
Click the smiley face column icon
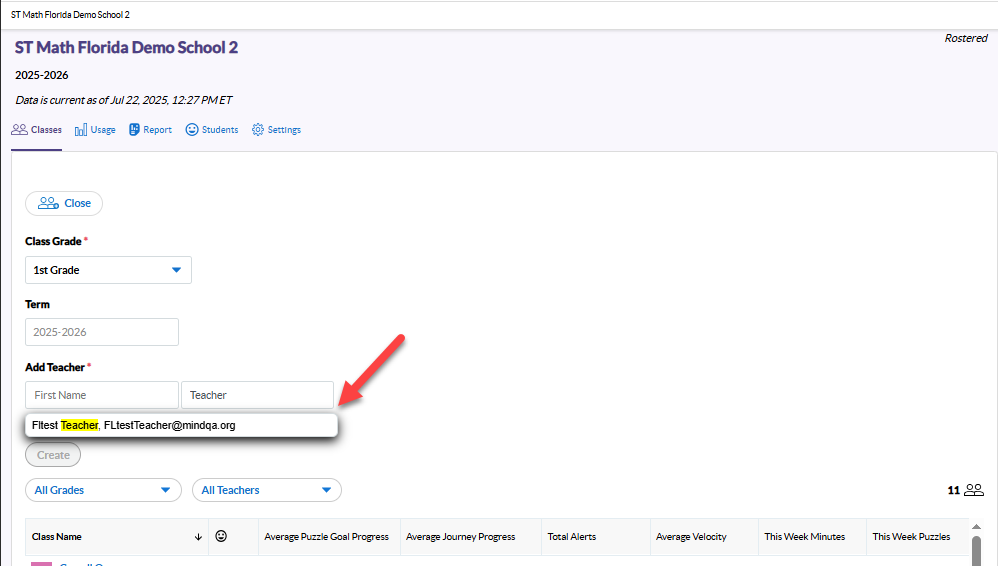coord(221,536)
